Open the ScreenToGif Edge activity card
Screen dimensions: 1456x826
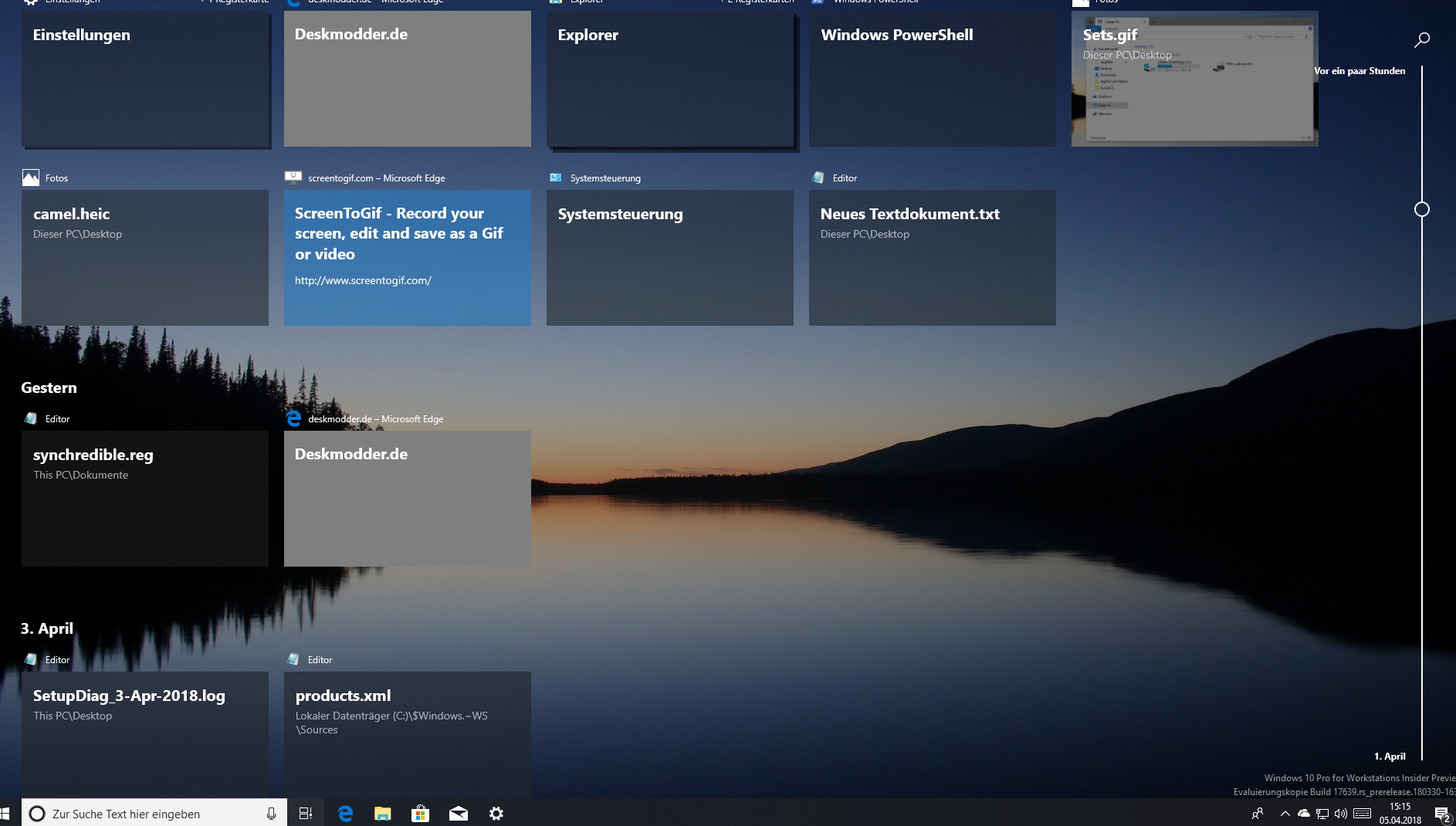click(408, 258)
